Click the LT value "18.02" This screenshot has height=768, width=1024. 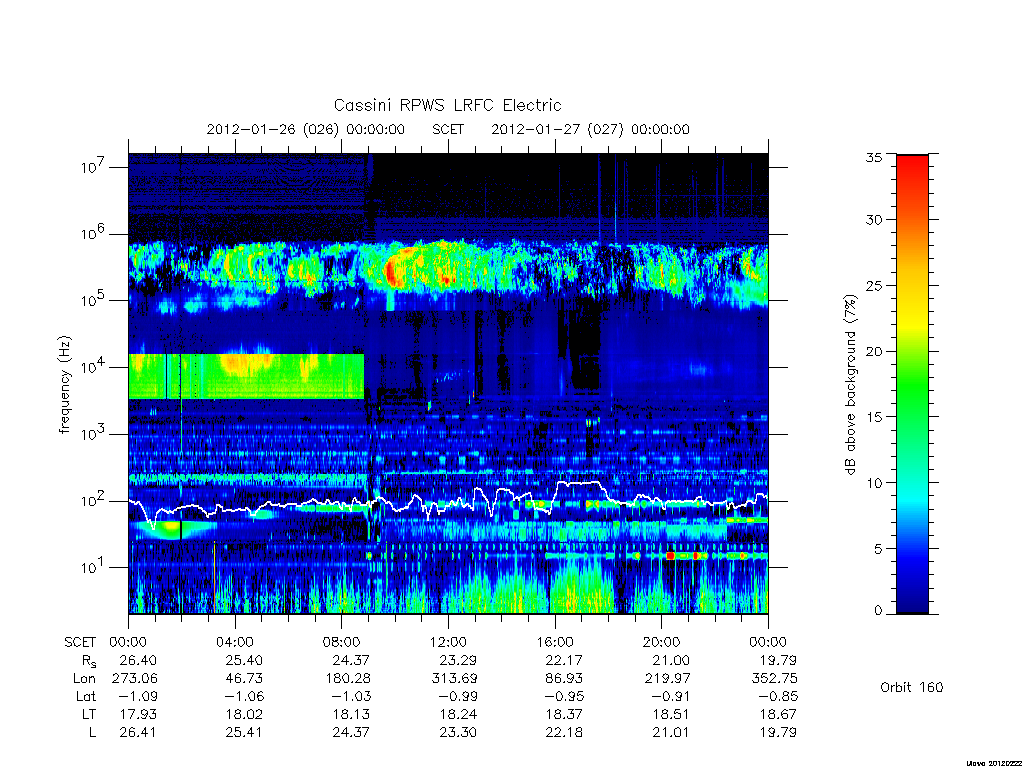(x=244, y=714)
